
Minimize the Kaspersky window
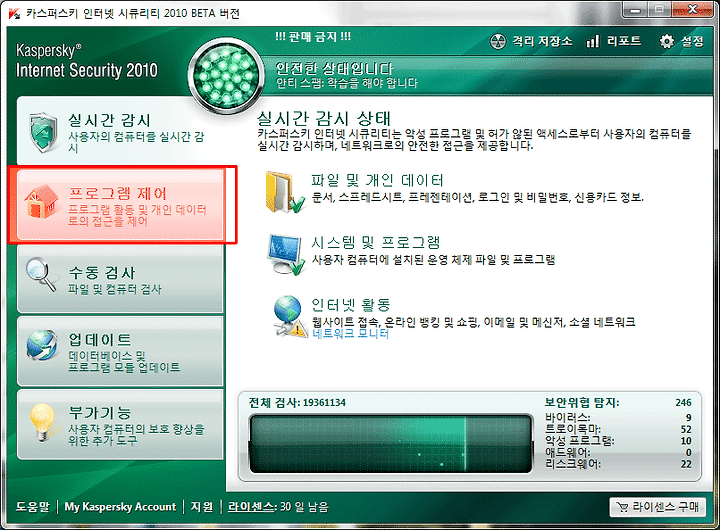tap(635, 10)
